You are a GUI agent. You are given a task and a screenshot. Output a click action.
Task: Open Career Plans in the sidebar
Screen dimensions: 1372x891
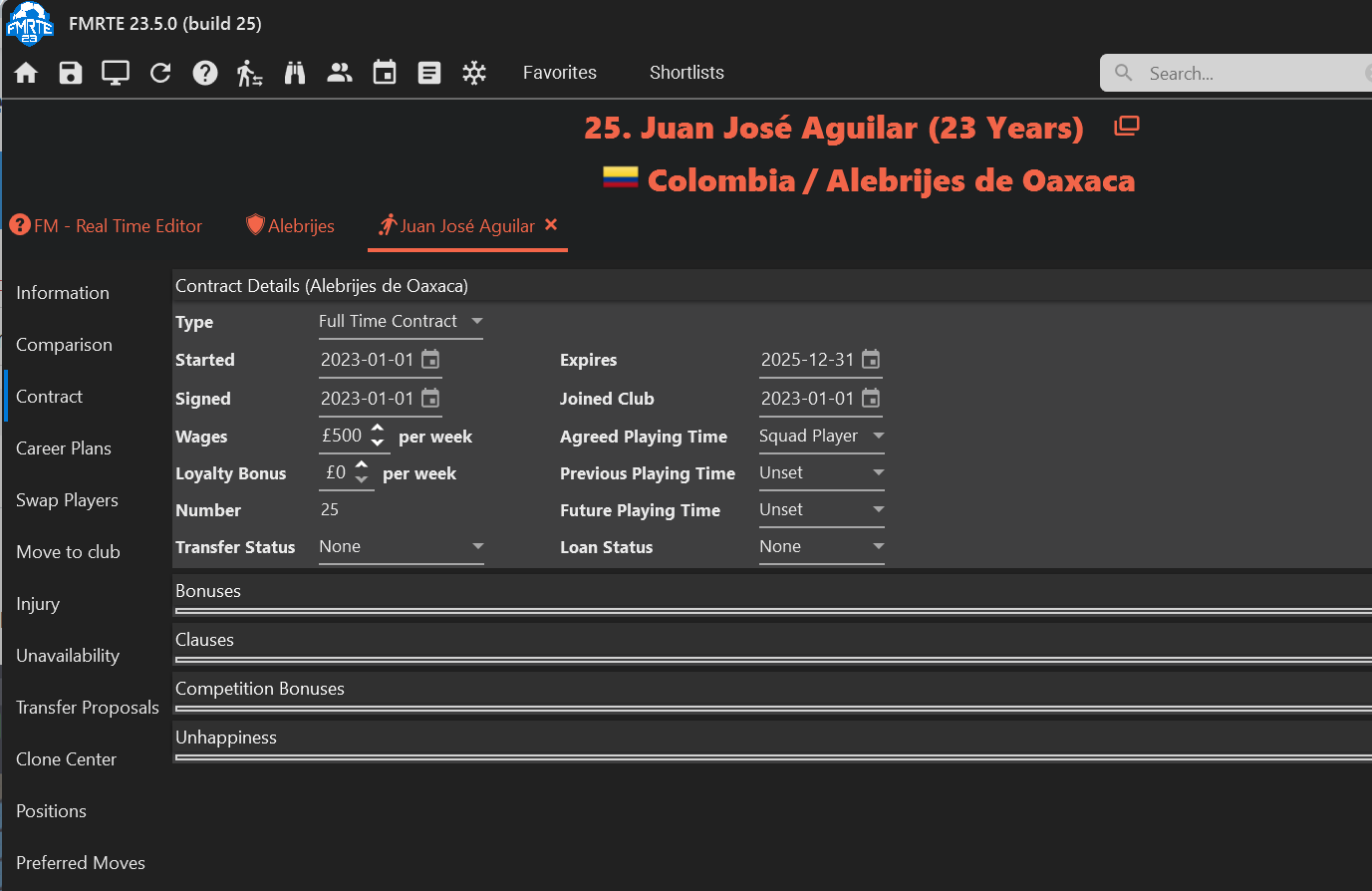64,448
